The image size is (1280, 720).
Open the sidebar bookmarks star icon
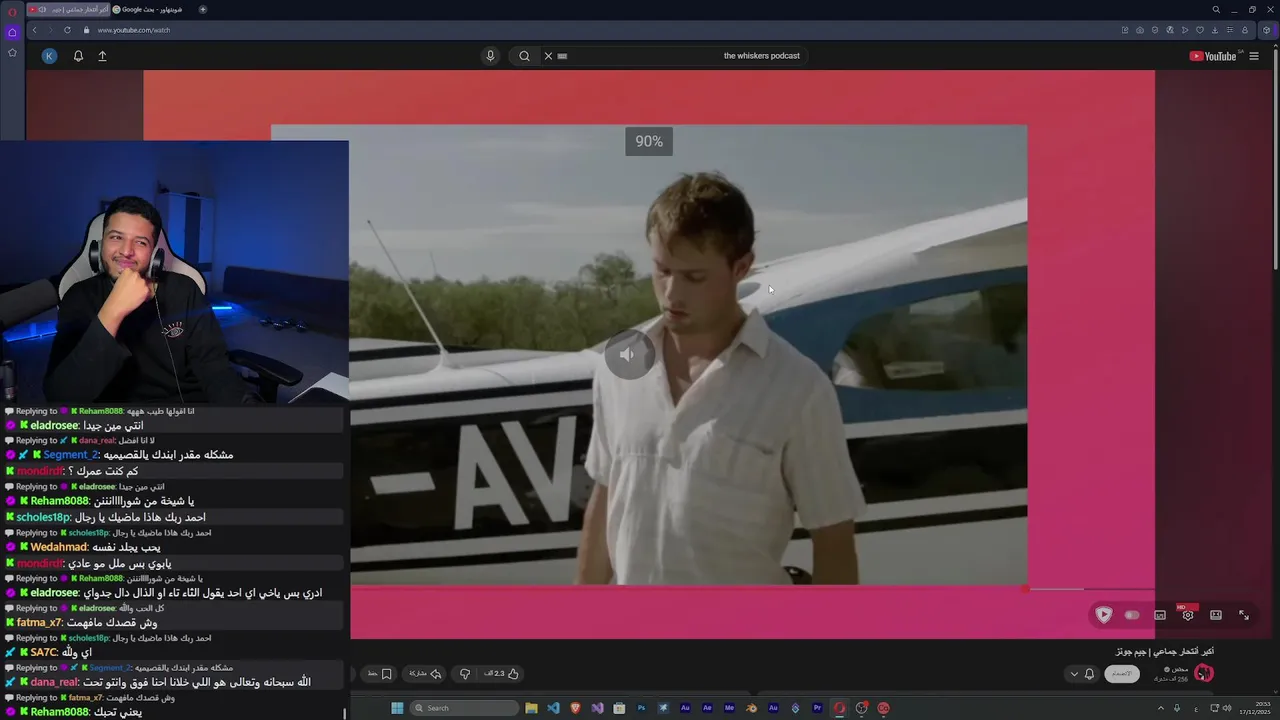[x=12, y=52]
